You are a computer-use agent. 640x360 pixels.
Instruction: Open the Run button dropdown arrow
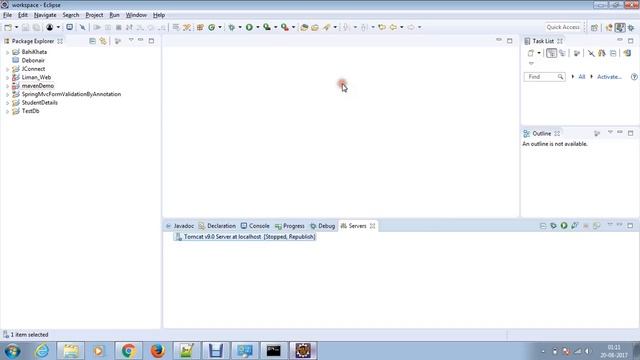[x=258, y=27]
